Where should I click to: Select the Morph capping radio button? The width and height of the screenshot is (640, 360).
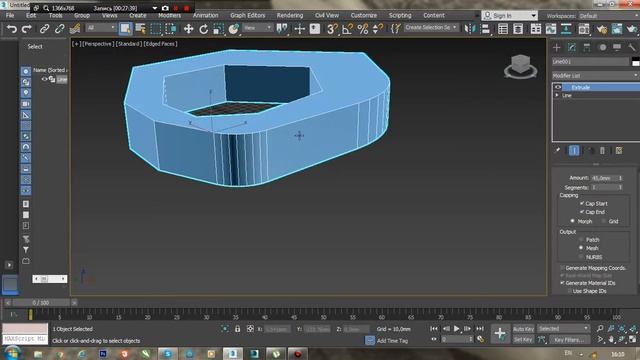572,221
